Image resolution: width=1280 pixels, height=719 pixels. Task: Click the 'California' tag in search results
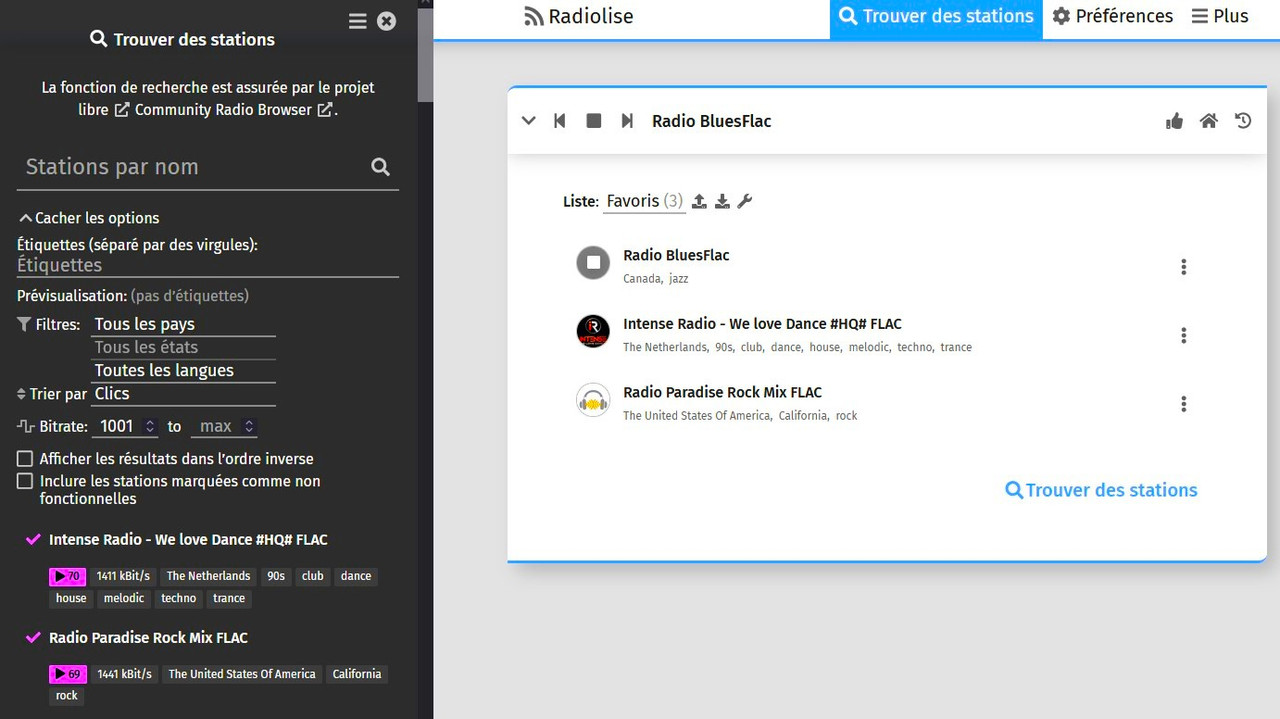357,674
